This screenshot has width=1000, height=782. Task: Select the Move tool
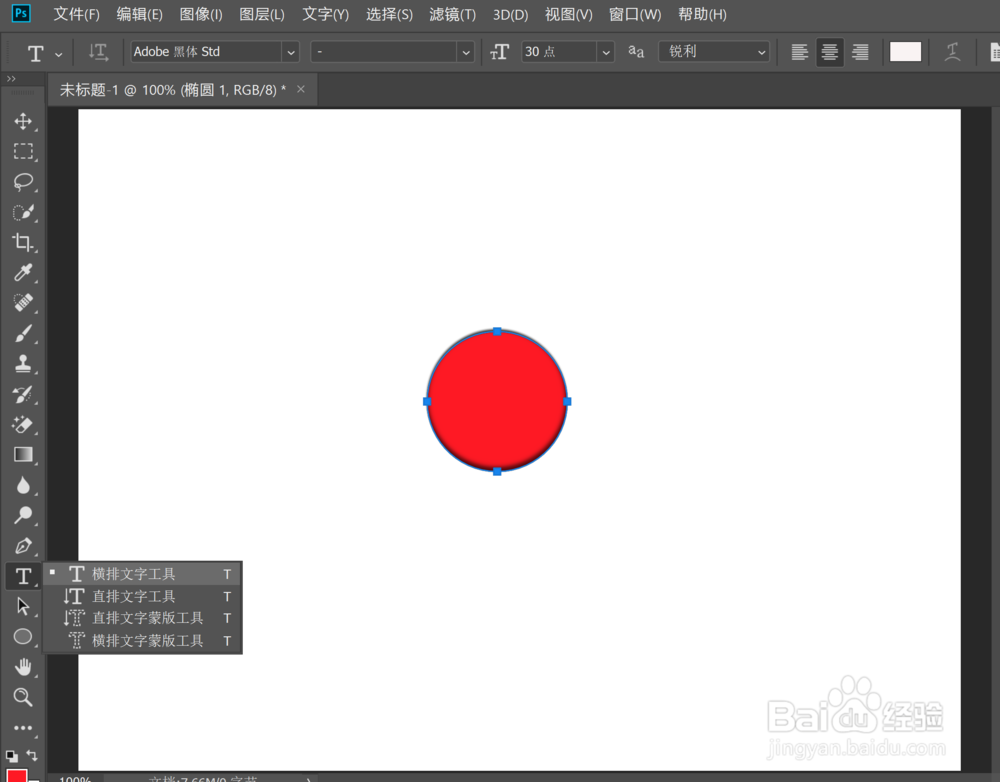[x=23, y=121]
